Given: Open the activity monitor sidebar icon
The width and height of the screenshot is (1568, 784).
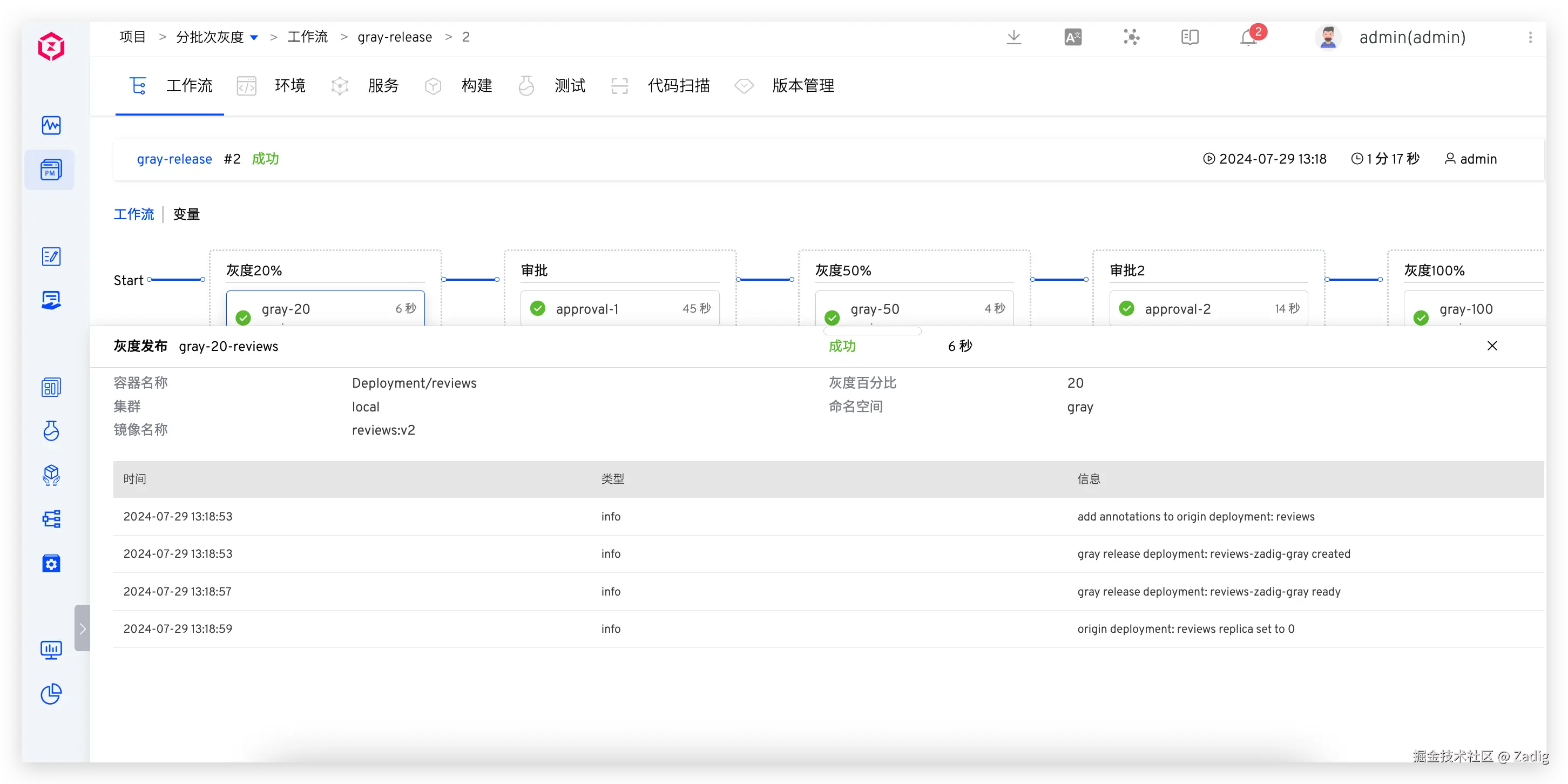Looking at the screenshot, I should [51, 125].
